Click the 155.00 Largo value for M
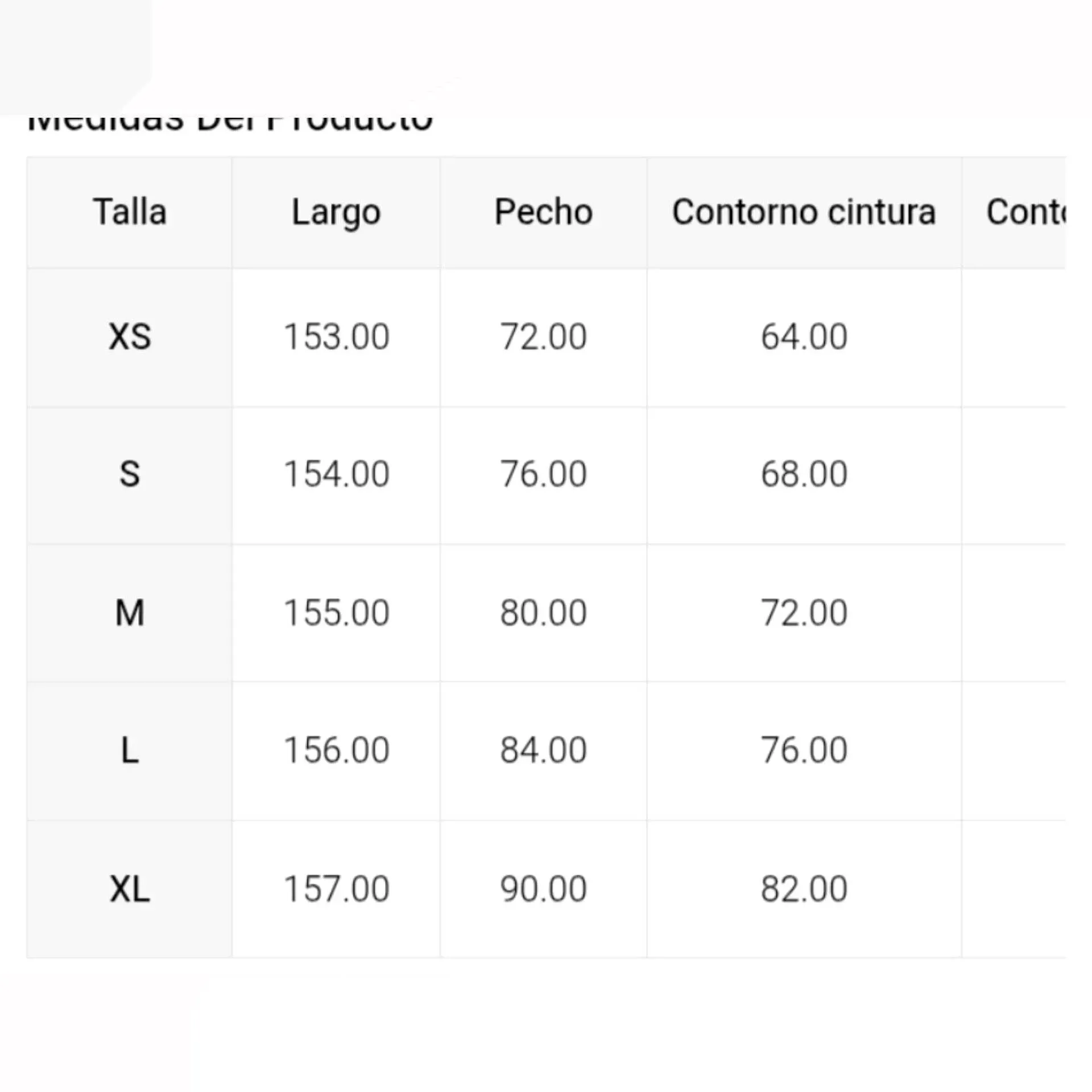 click(336, 613)
